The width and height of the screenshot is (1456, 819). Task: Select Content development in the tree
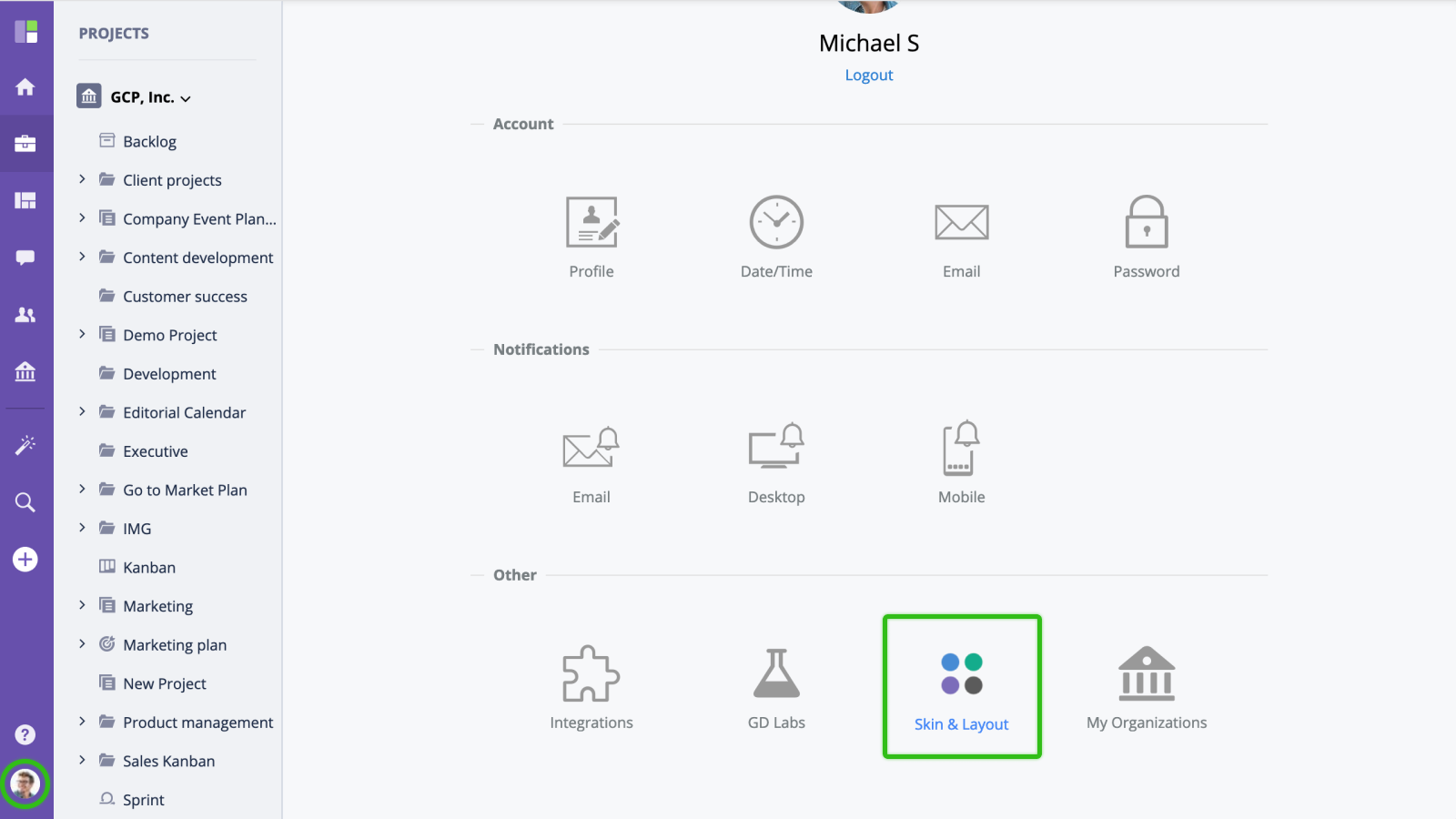(x=197, y=258)
